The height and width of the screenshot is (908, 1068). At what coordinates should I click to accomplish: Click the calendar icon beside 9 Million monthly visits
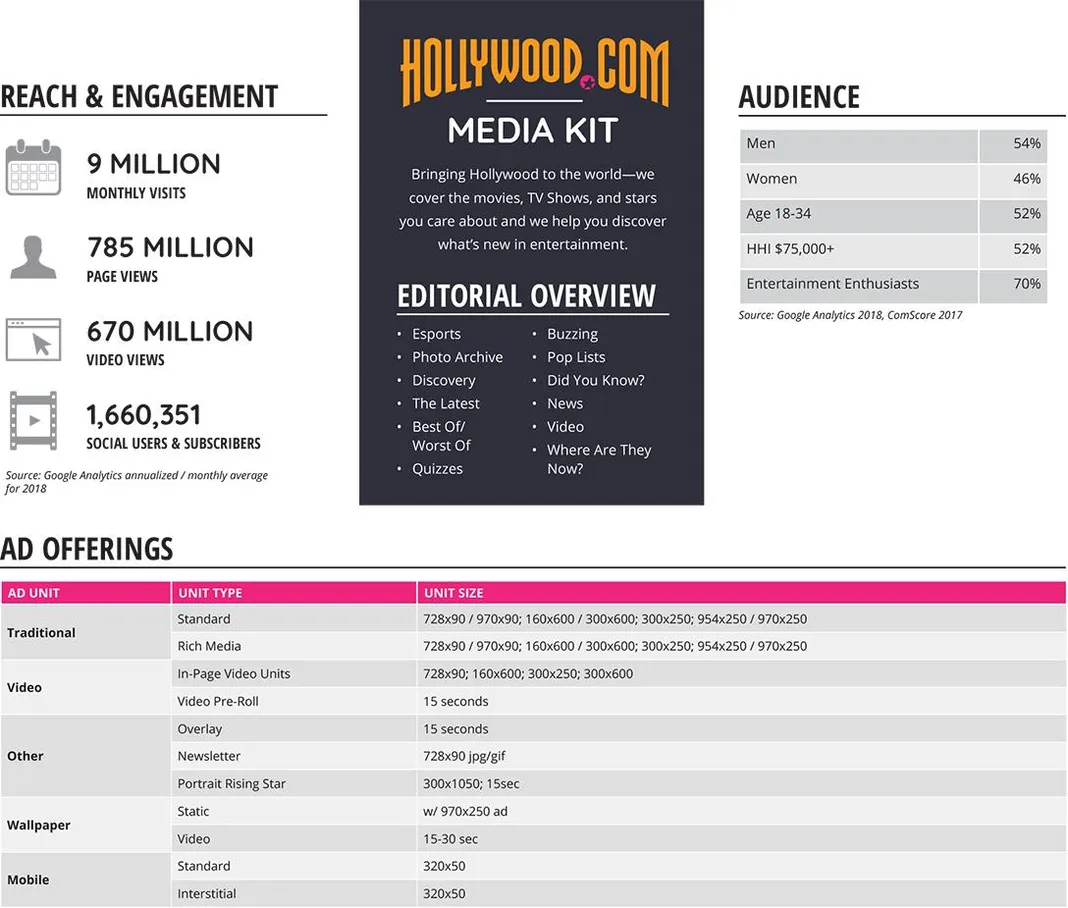tap(33, 170)
